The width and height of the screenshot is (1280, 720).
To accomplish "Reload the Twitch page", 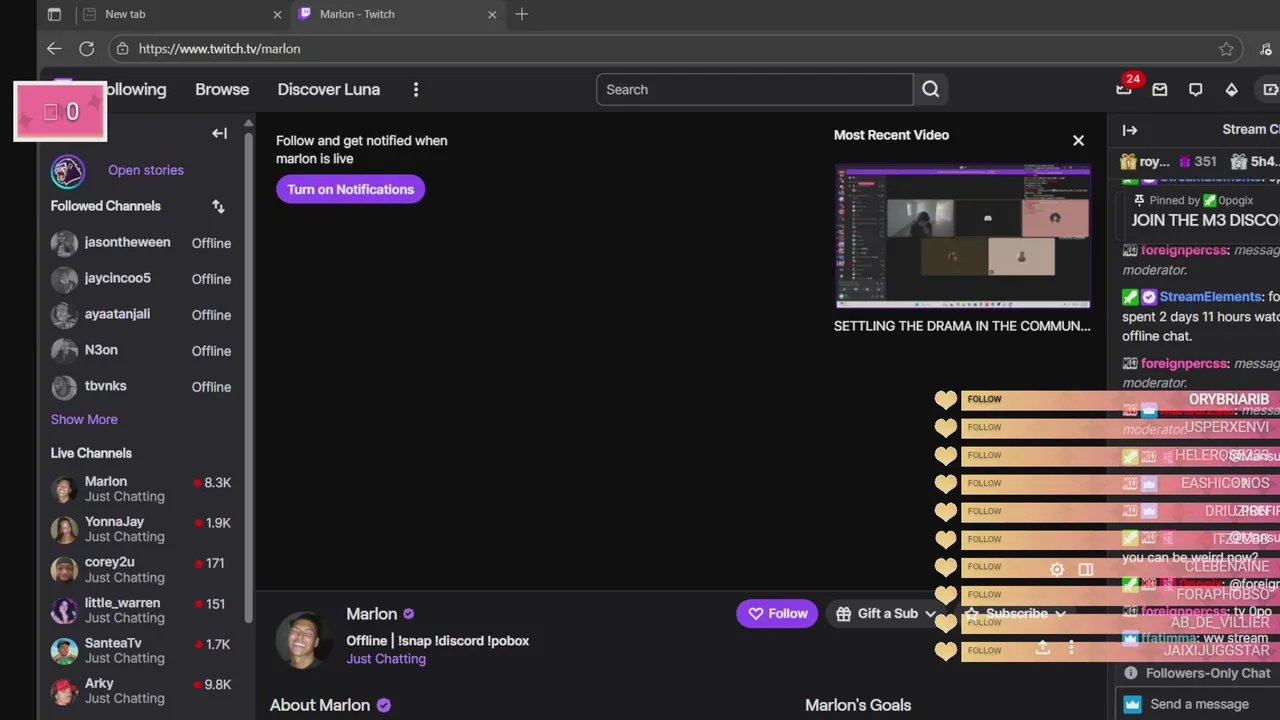I will tap(87, 48).
